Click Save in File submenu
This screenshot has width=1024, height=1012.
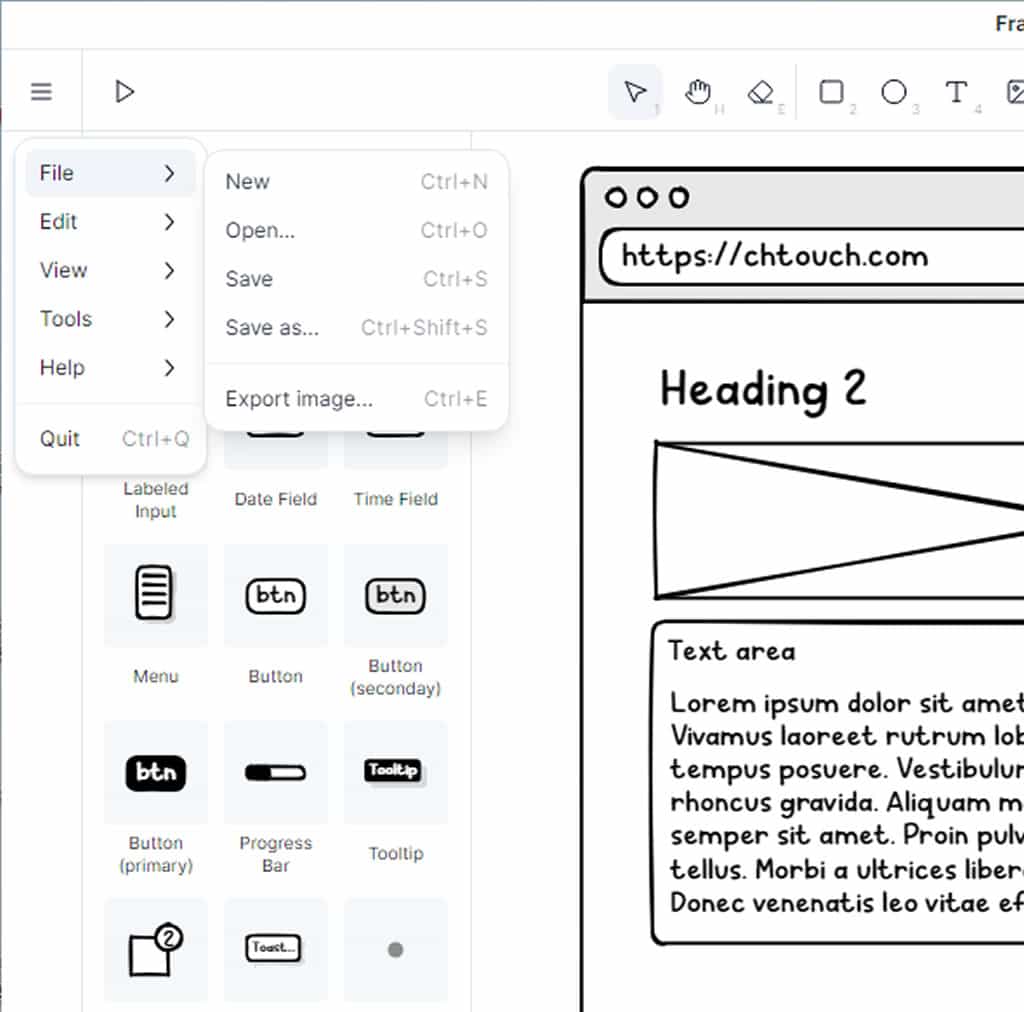click(x=357, y=279)
